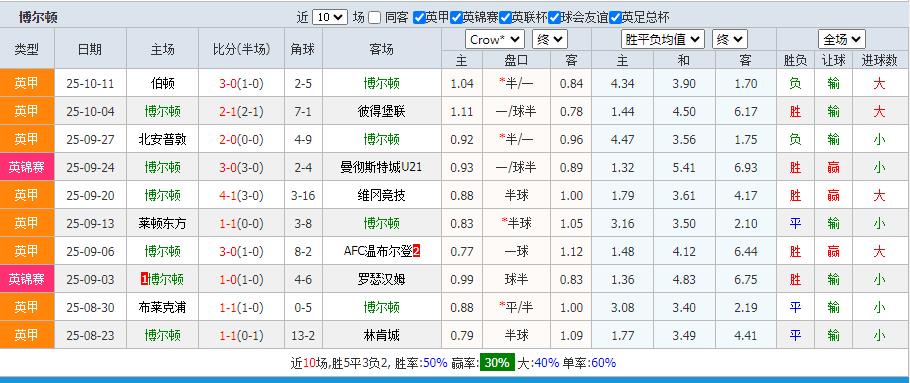
Task: Click 伯顿 home team link
Action: (x=162, y=84)
